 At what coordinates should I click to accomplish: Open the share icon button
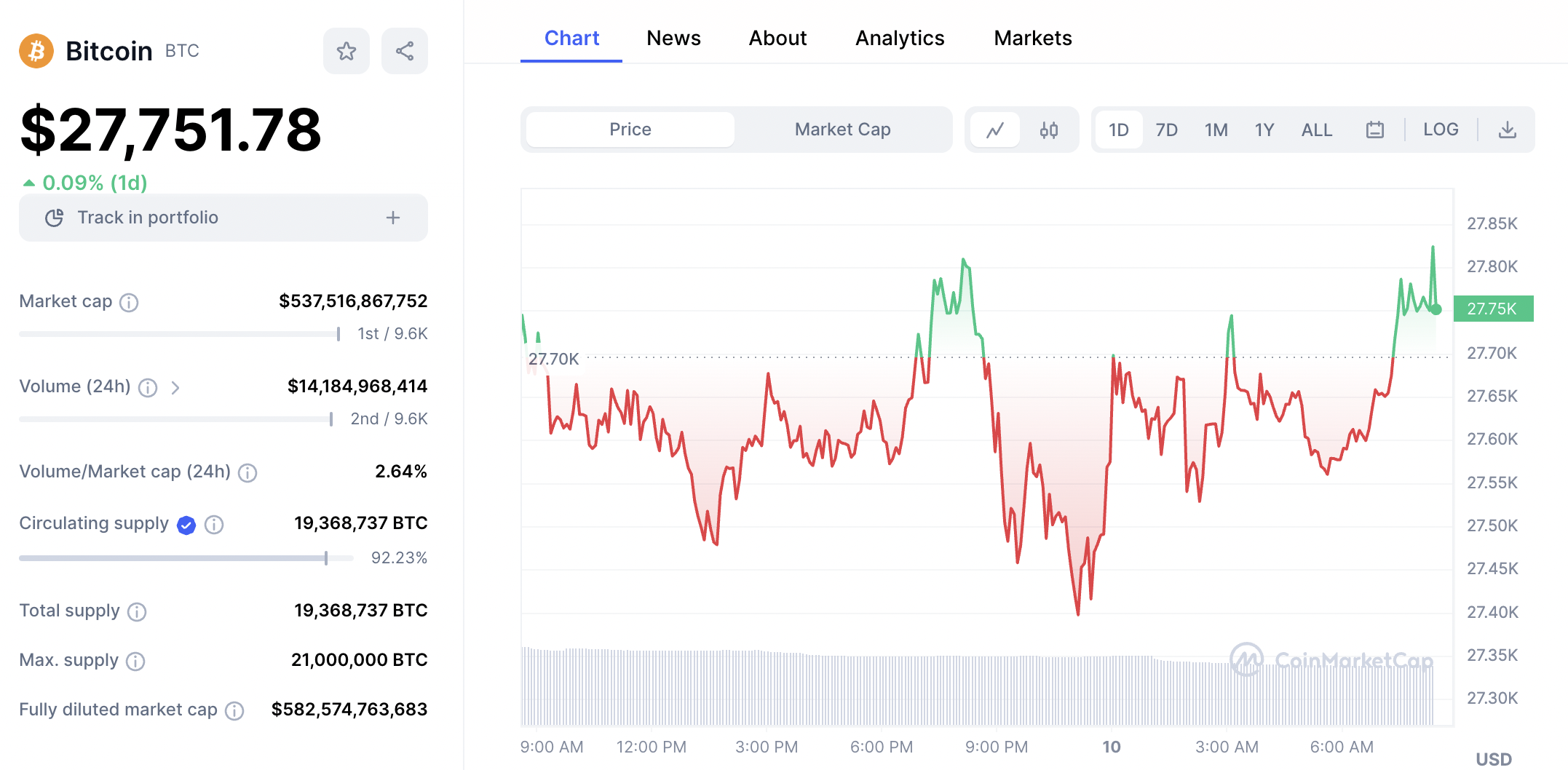(405, 51)
